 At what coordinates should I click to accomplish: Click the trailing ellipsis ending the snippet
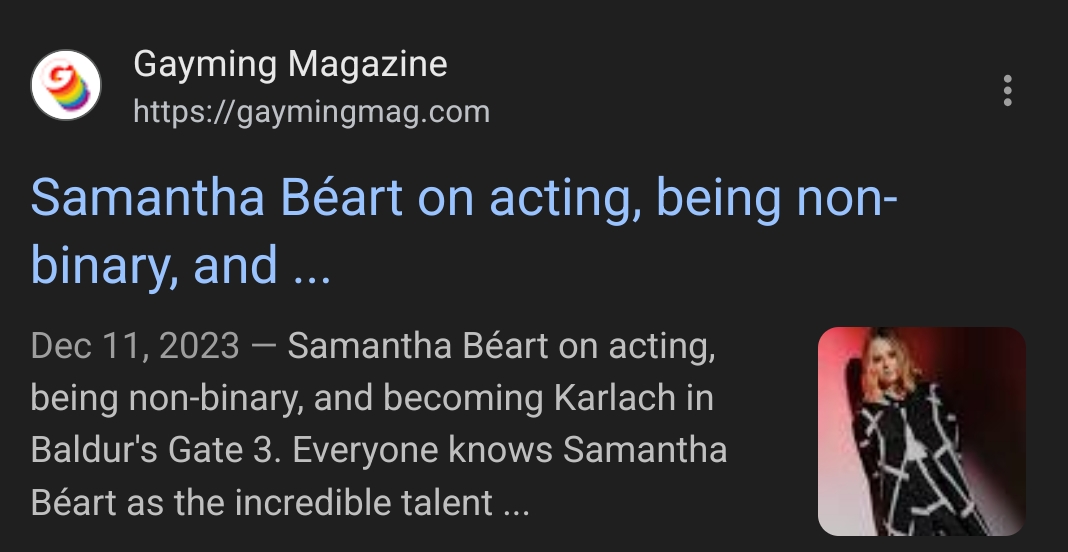(515, 503)
